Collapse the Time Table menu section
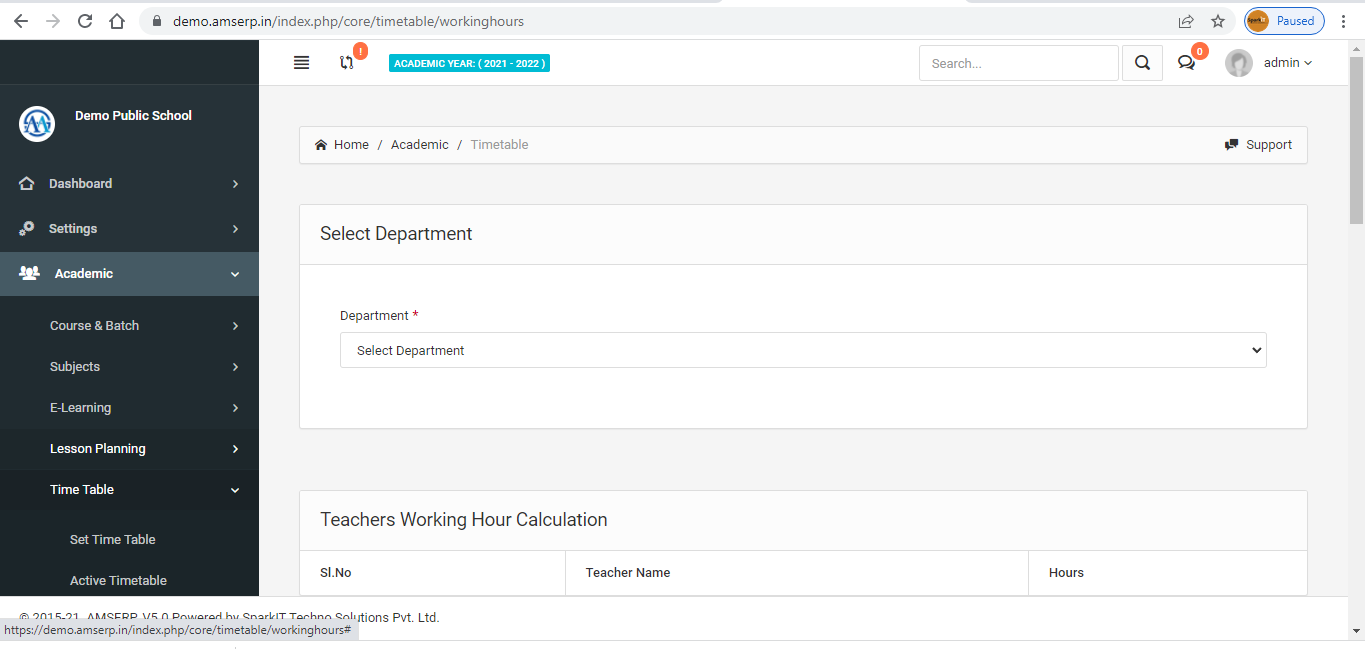The width and height of the screenshot is (1365, 649). [x=130, y=490]
